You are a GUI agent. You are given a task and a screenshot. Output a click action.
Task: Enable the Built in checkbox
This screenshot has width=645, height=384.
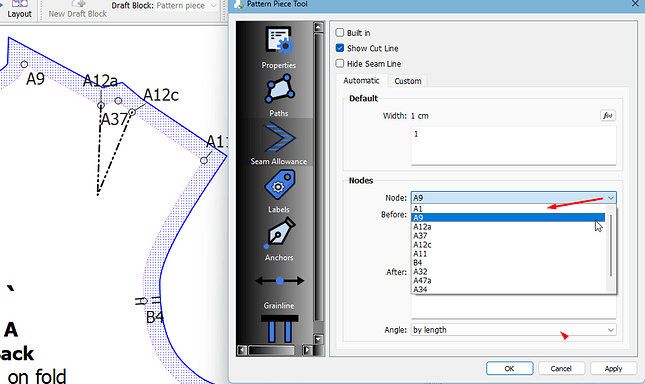click(x=340, y=32)
